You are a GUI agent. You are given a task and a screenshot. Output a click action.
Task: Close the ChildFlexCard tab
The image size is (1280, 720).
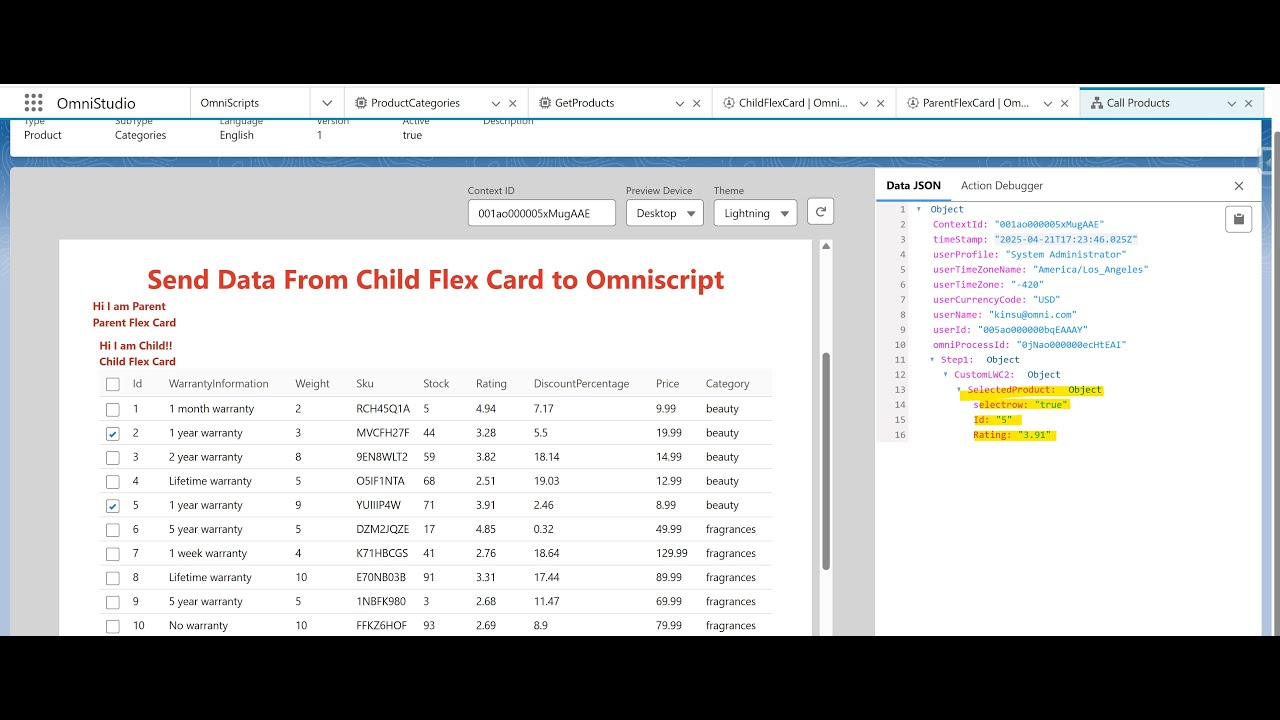pos(883,103)
